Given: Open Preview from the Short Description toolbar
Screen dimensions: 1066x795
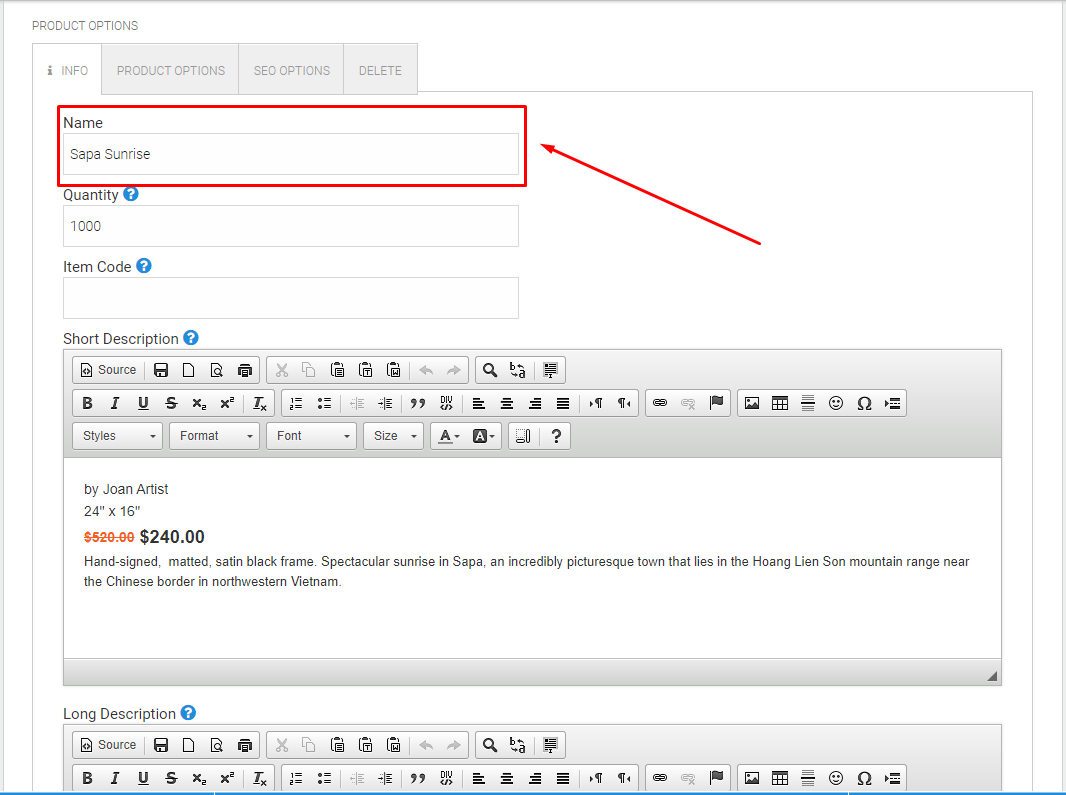Looking at the screenshot, I should (216, 370).
